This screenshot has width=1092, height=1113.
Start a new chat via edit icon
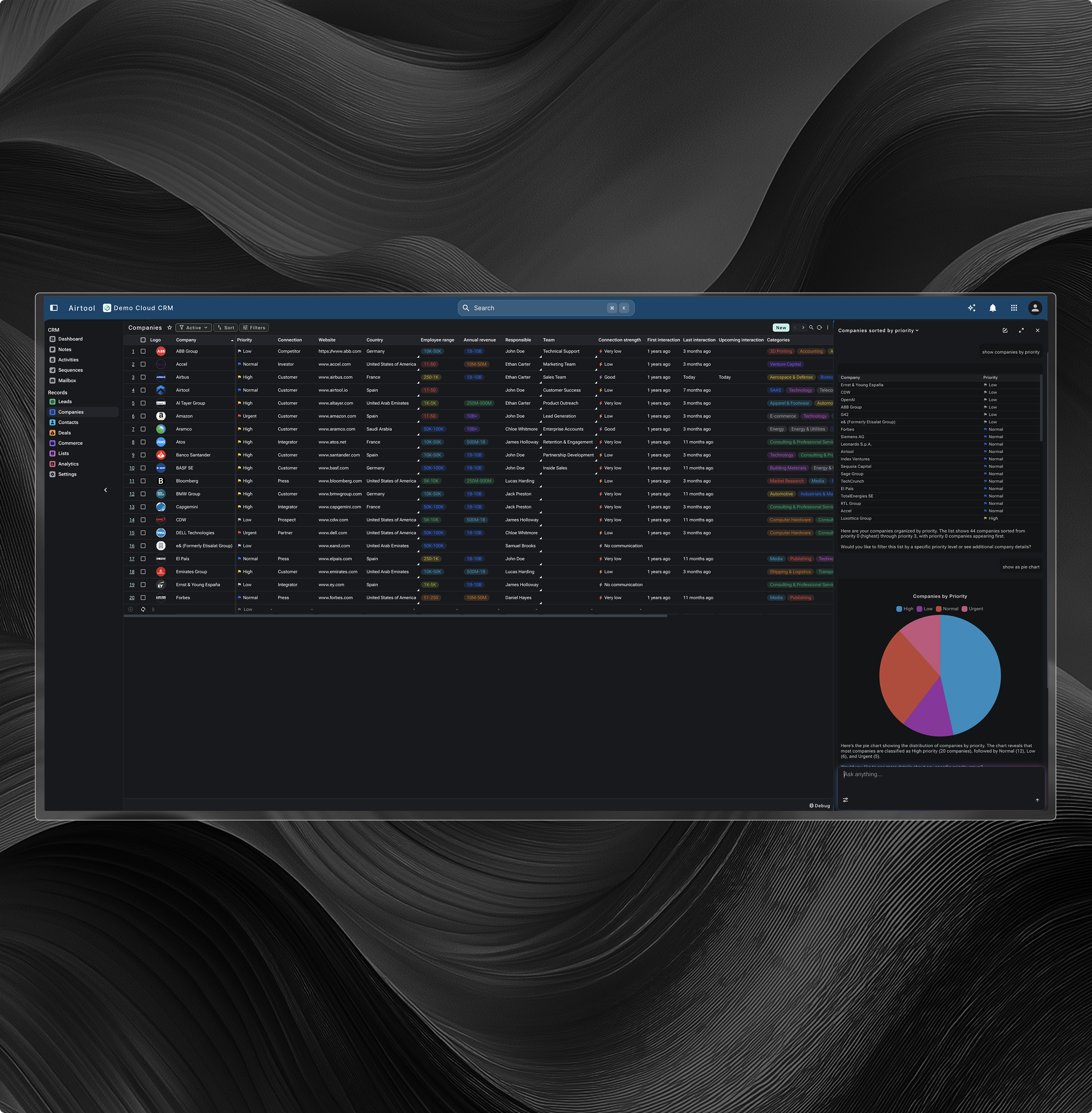(1005, 330)
